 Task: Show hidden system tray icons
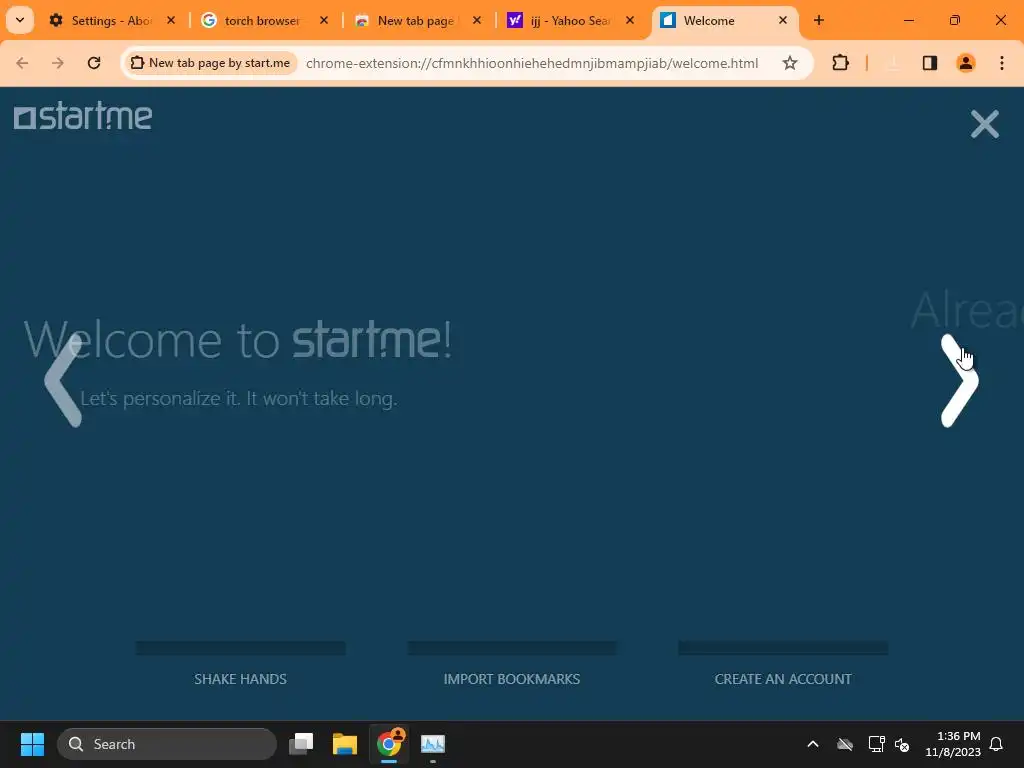(x=813, y=744)
